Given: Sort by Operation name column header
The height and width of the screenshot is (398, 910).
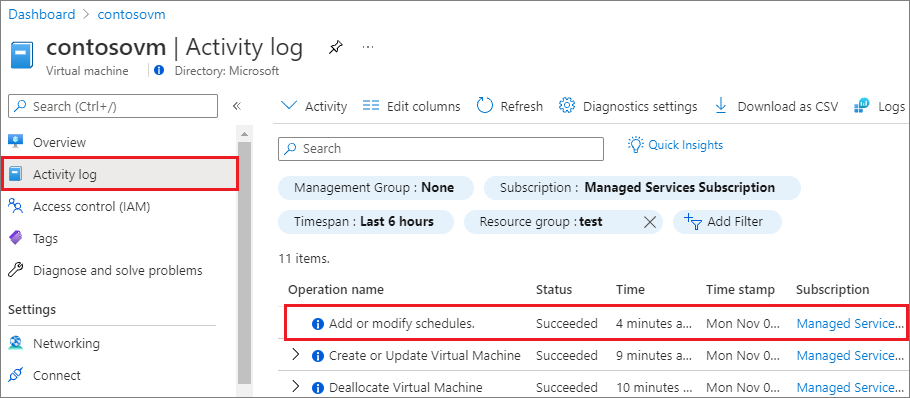Looking at the screenshot, I should pyautogui.click(x=336, y=290).
